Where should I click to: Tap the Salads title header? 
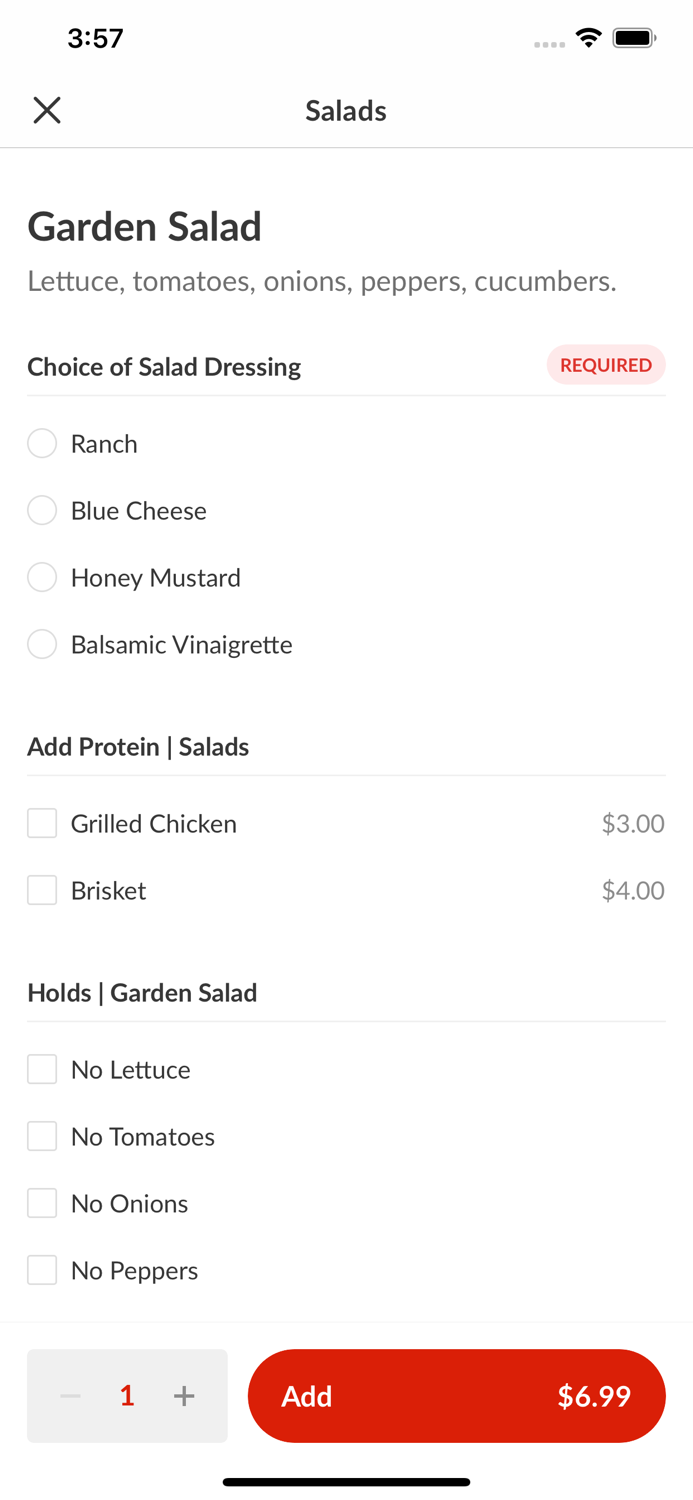click(346, 111)
